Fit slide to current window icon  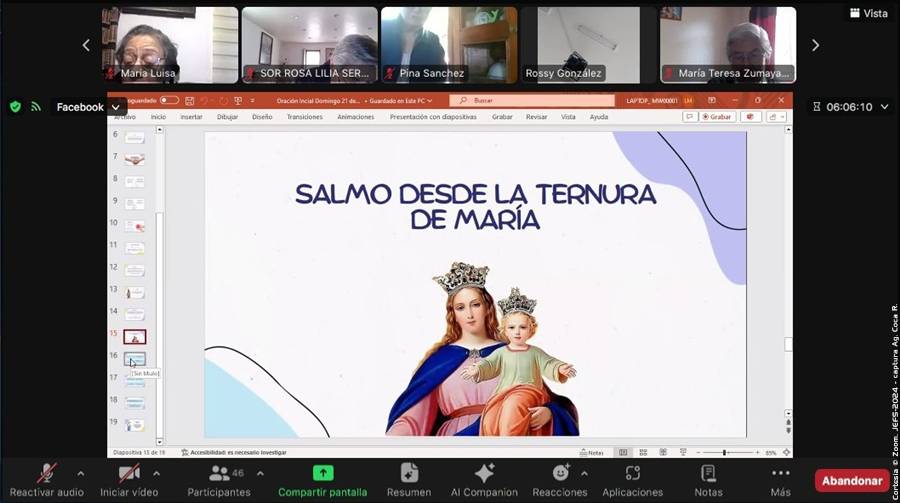coord(786,452)
